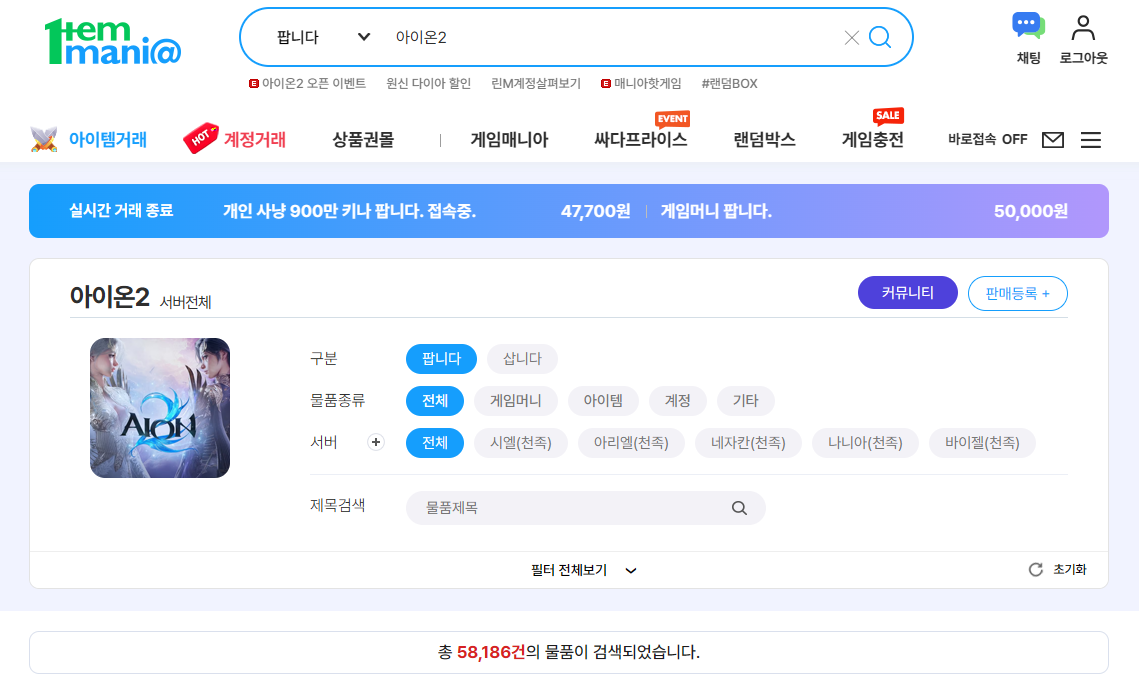Click the 47,700원 price in banner

tap(596, 211)
